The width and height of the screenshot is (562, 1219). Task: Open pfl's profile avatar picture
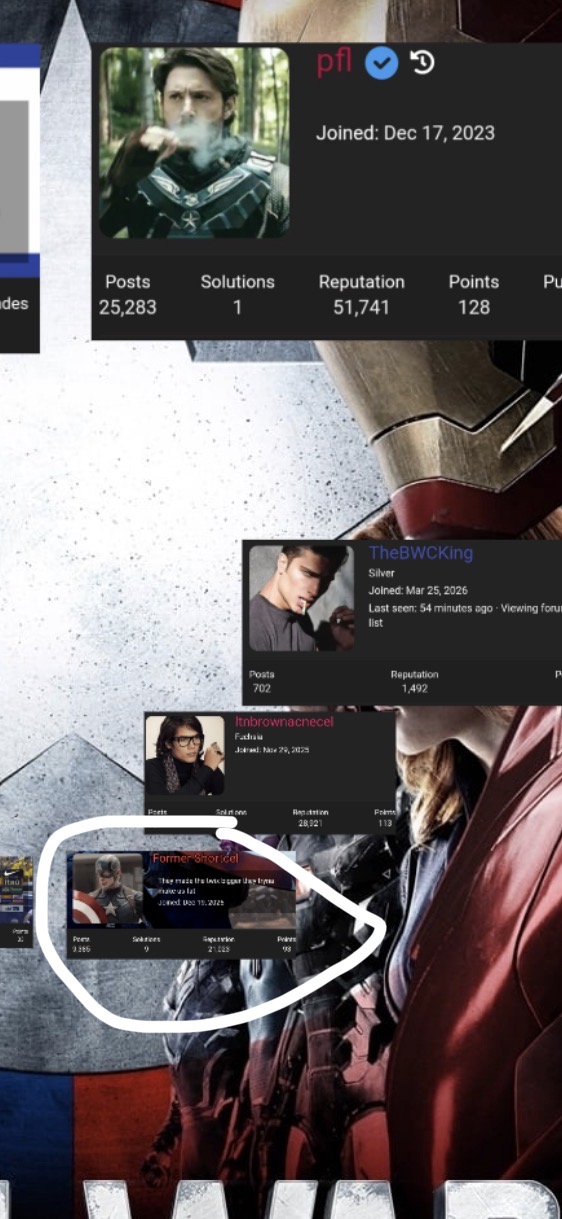point(194,143)
